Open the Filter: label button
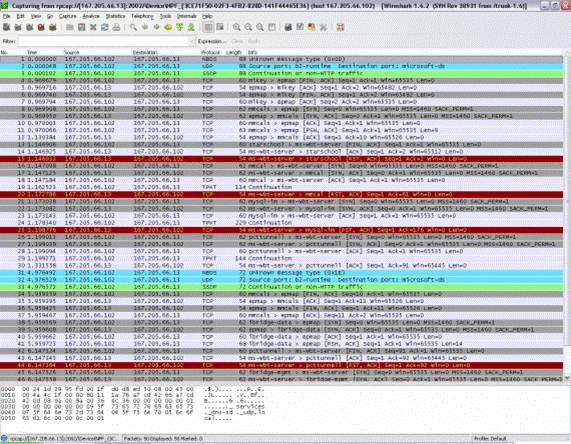 [x=9, y=41]
